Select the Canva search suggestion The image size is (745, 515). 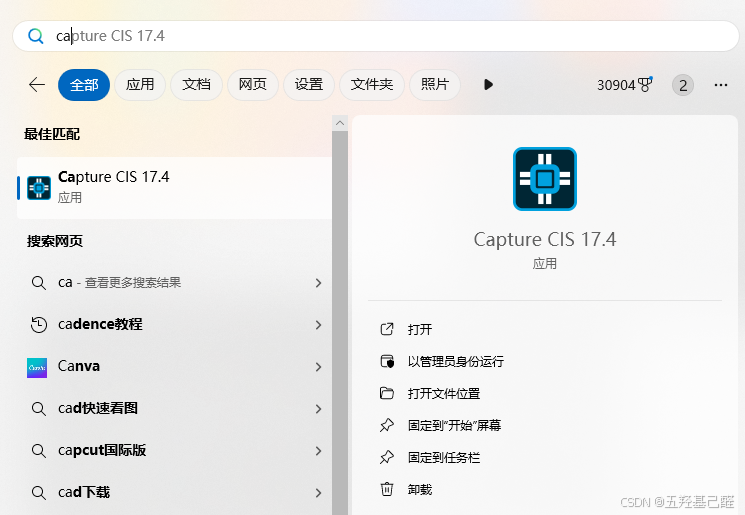click(174, 366)
